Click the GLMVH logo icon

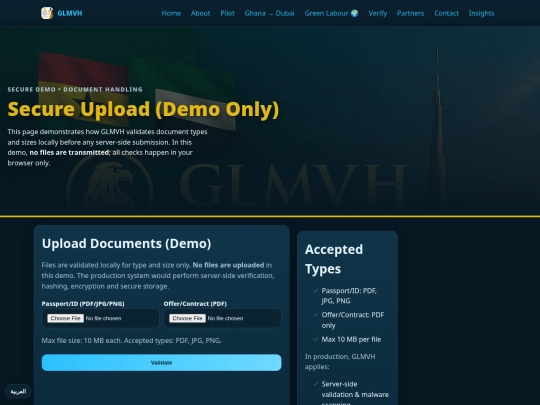click(47, 13)
